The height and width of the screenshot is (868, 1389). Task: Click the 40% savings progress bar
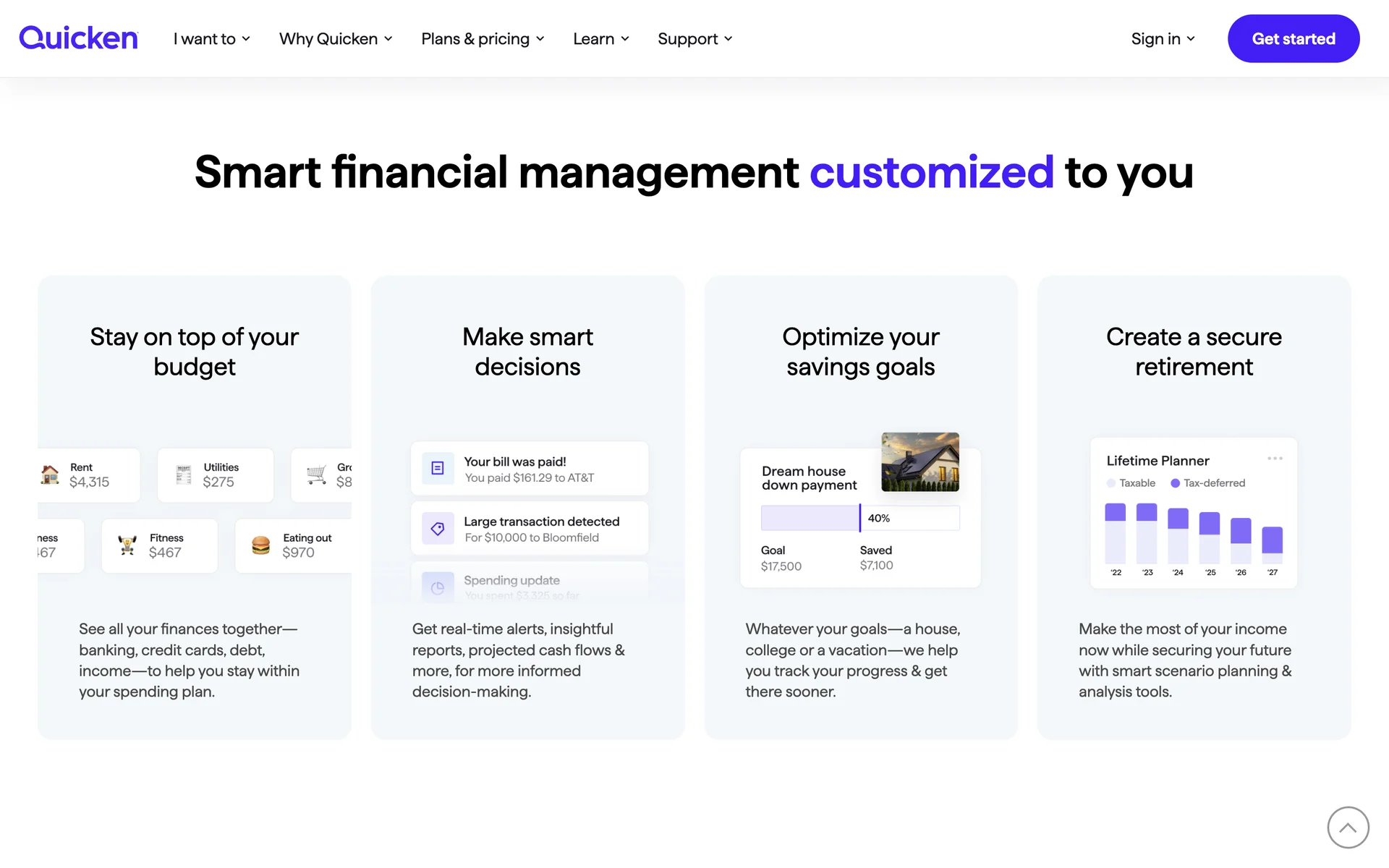pos(859,518)
